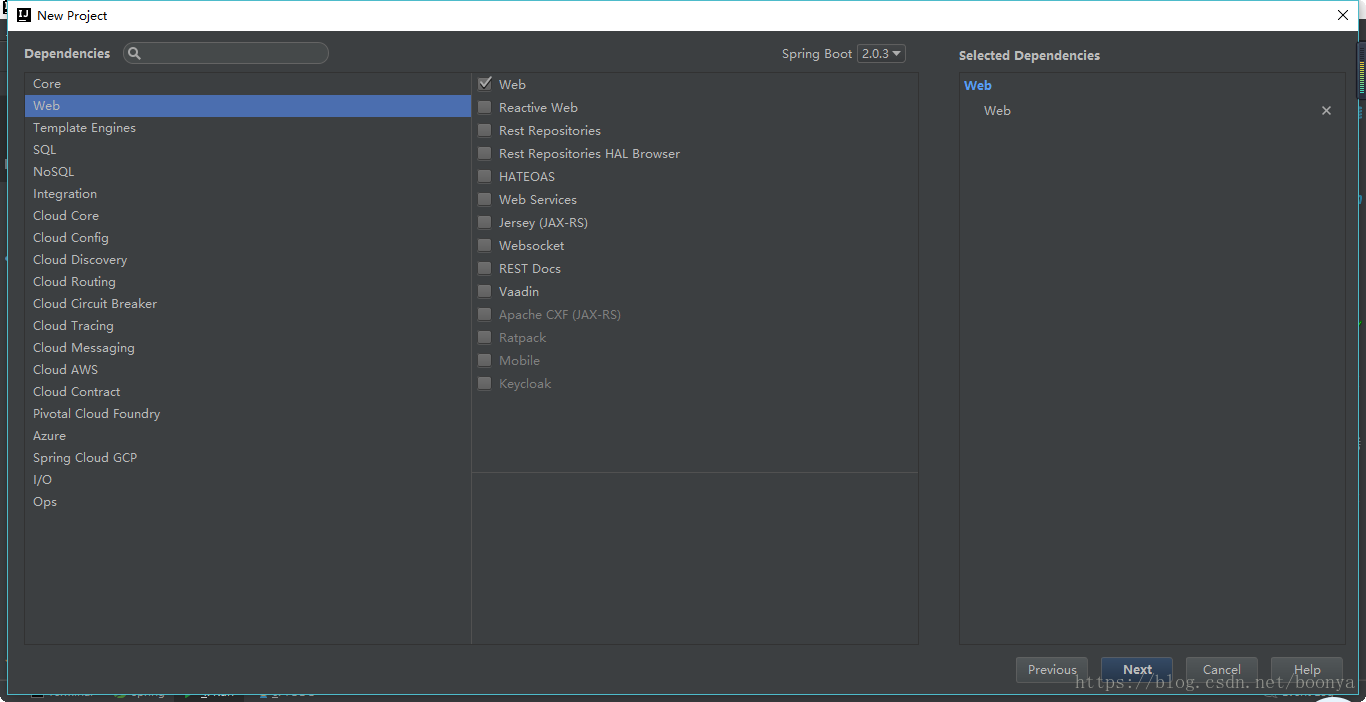Select the Core category
This screenshot has width=1366, height=702.
click(248, 84)
